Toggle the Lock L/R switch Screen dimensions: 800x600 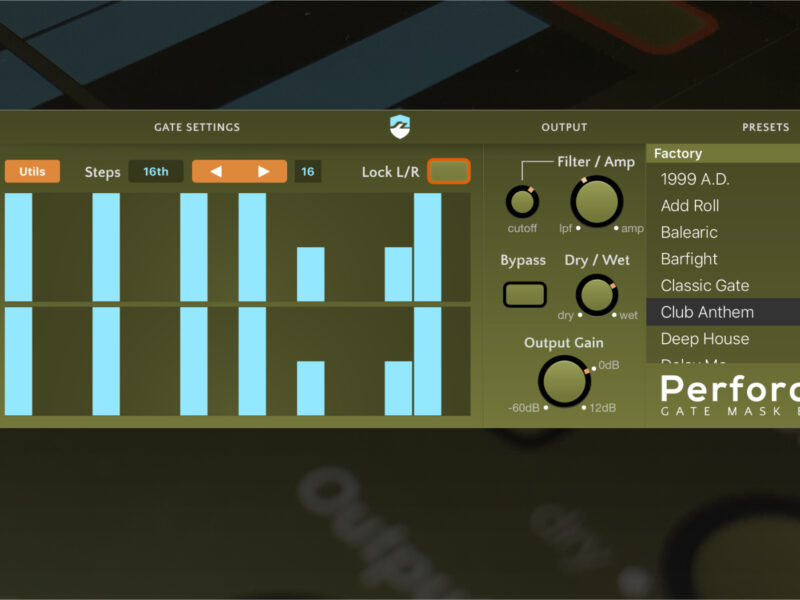pos(449,171)
